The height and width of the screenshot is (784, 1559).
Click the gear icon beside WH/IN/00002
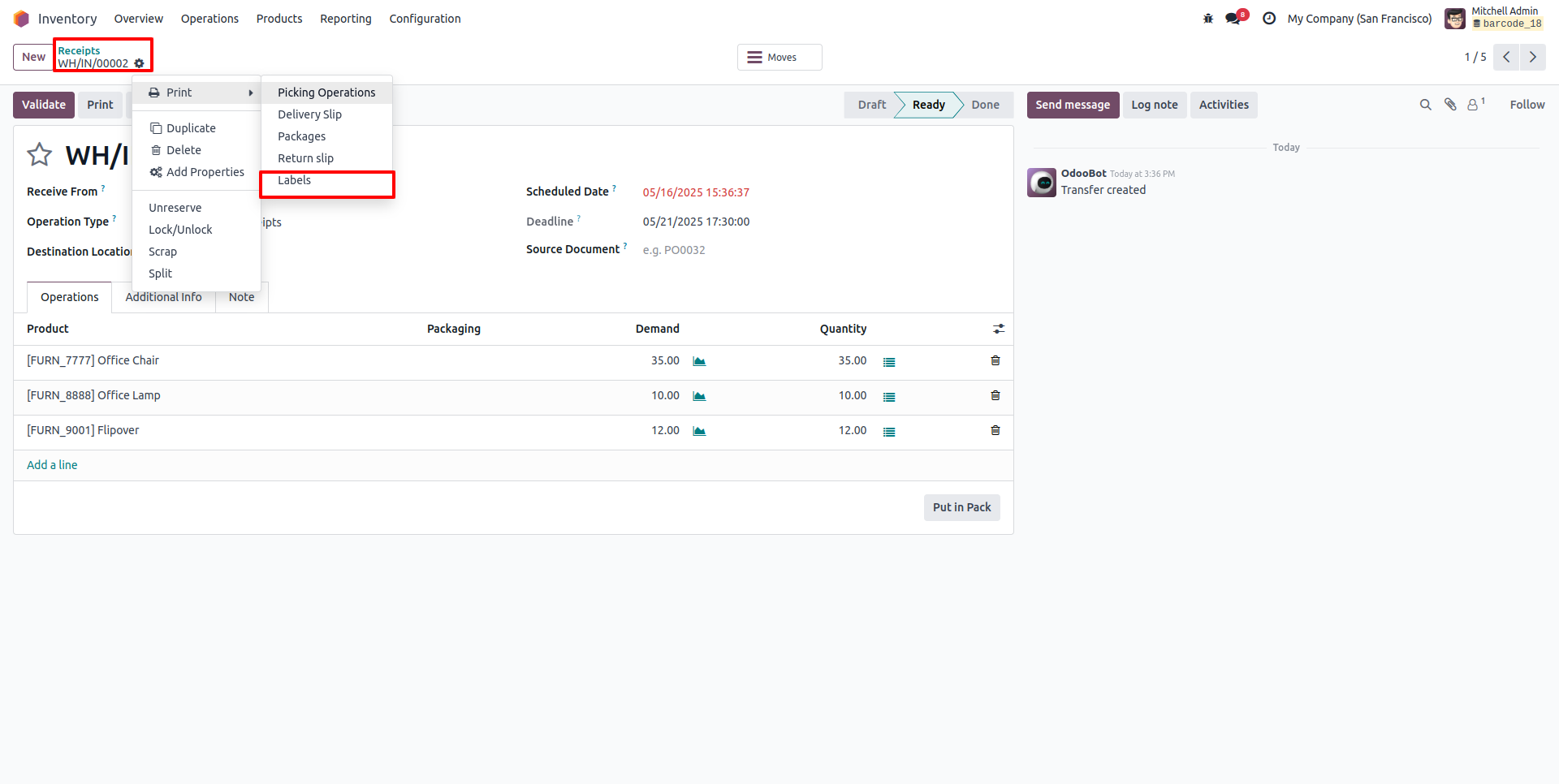pos(139,63)
